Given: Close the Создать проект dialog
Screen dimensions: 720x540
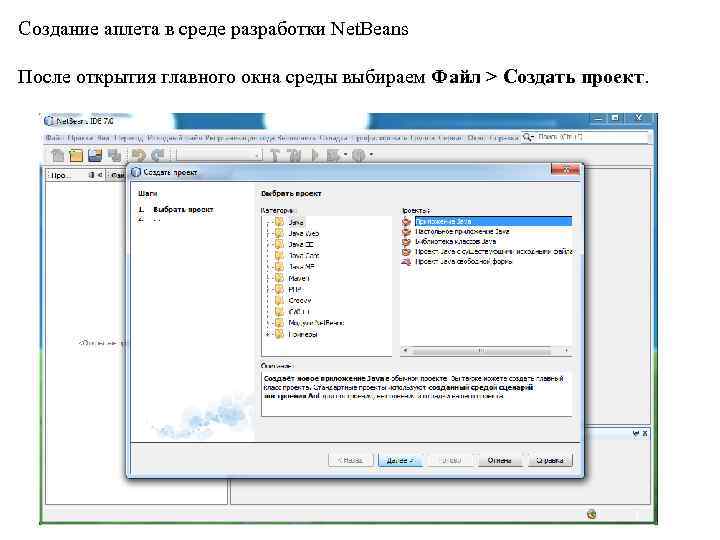Looking at the screenshot, I should 565,170.
